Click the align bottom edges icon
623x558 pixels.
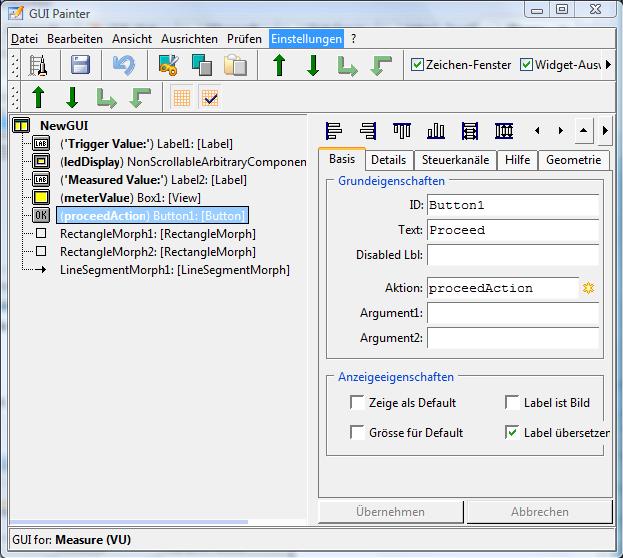click(x=436, y=130)
